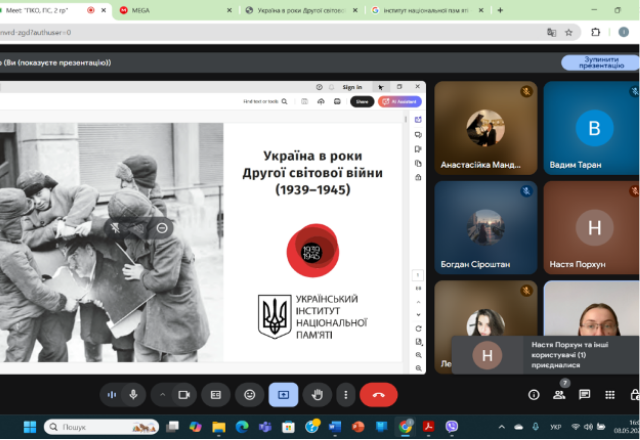This screenshot has width=640, height=440.
Task: Bookmark this page with star icon
Action: pyautogui.click(x=568, y=32)
